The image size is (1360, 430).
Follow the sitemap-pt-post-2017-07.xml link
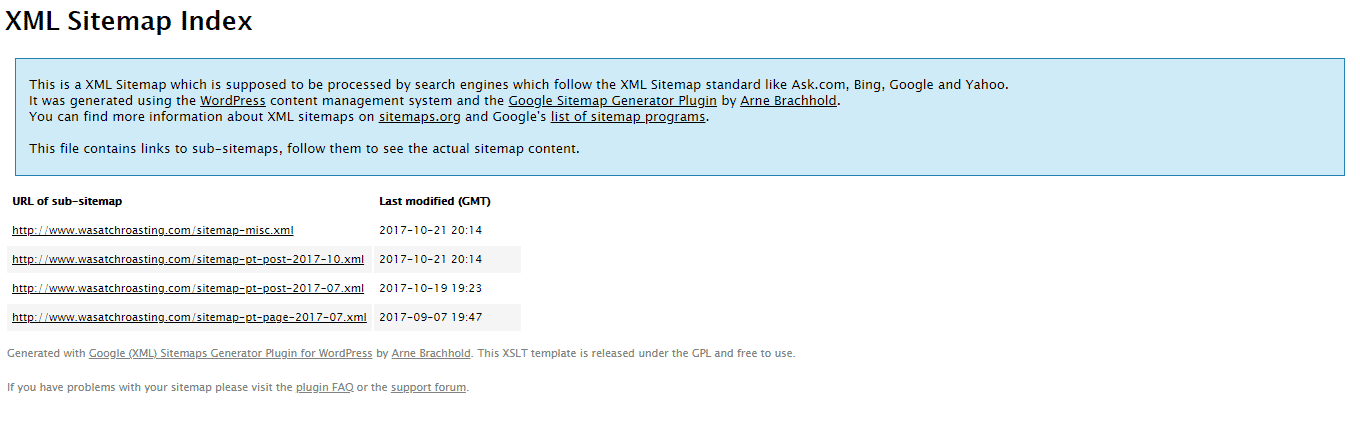188,288
